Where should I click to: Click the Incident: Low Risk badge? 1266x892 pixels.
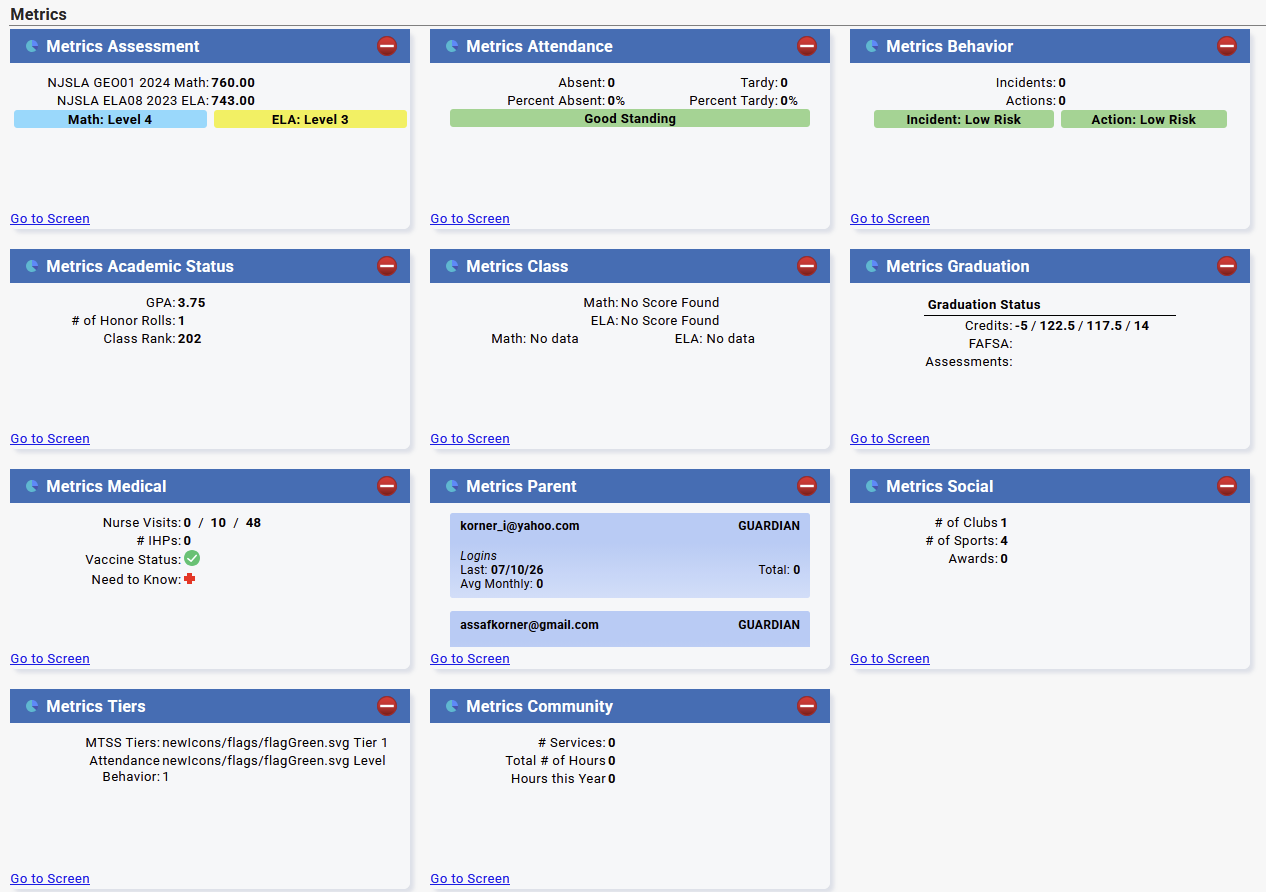(x=964, y=119)
